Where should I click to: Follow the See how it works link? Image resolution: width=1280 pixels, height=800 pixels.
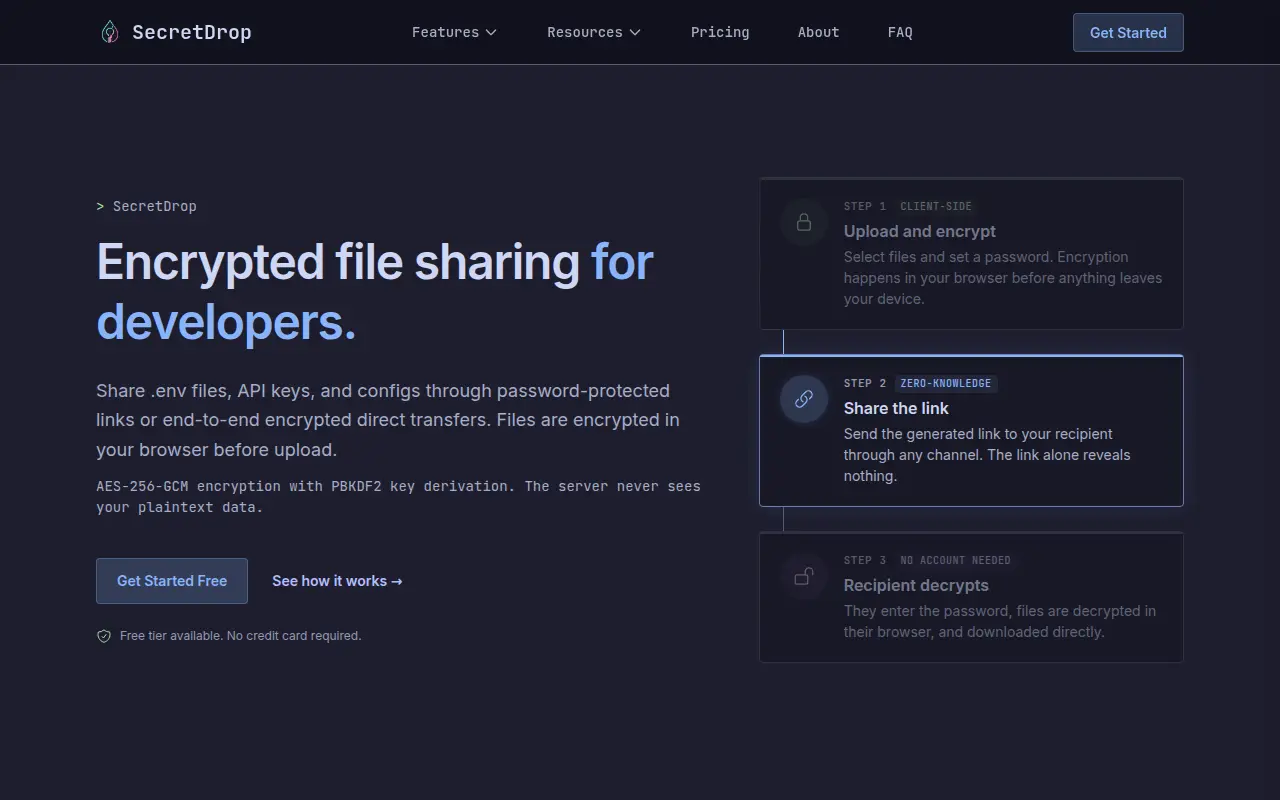[337, 581]
